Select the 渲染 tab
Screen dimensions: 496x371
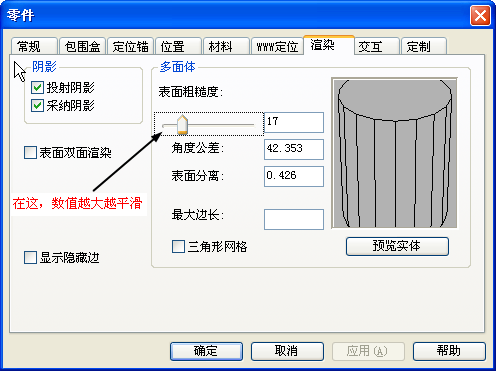[x=329, y=45]
